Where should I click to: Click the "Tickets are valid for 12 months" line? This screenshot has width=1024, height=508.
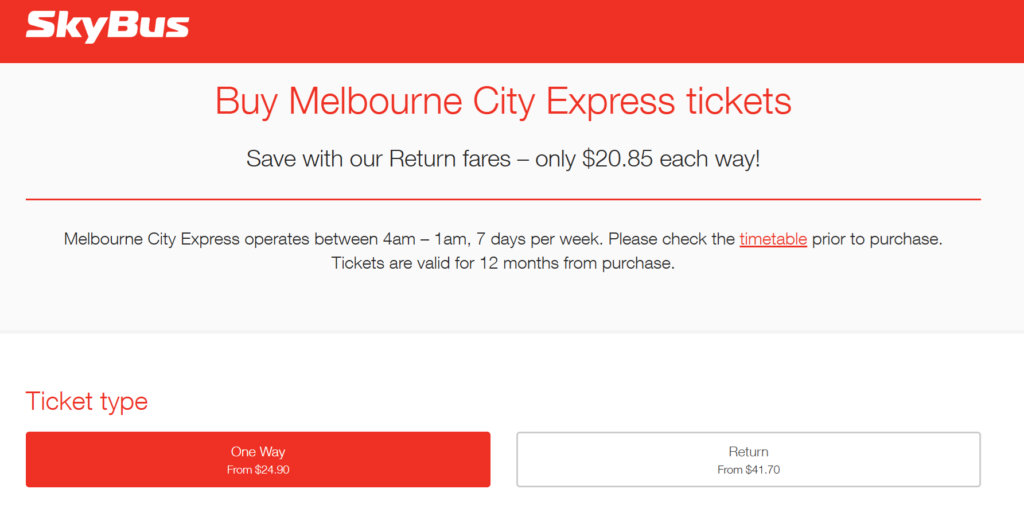pyautogui.click(x=503, y=264)
